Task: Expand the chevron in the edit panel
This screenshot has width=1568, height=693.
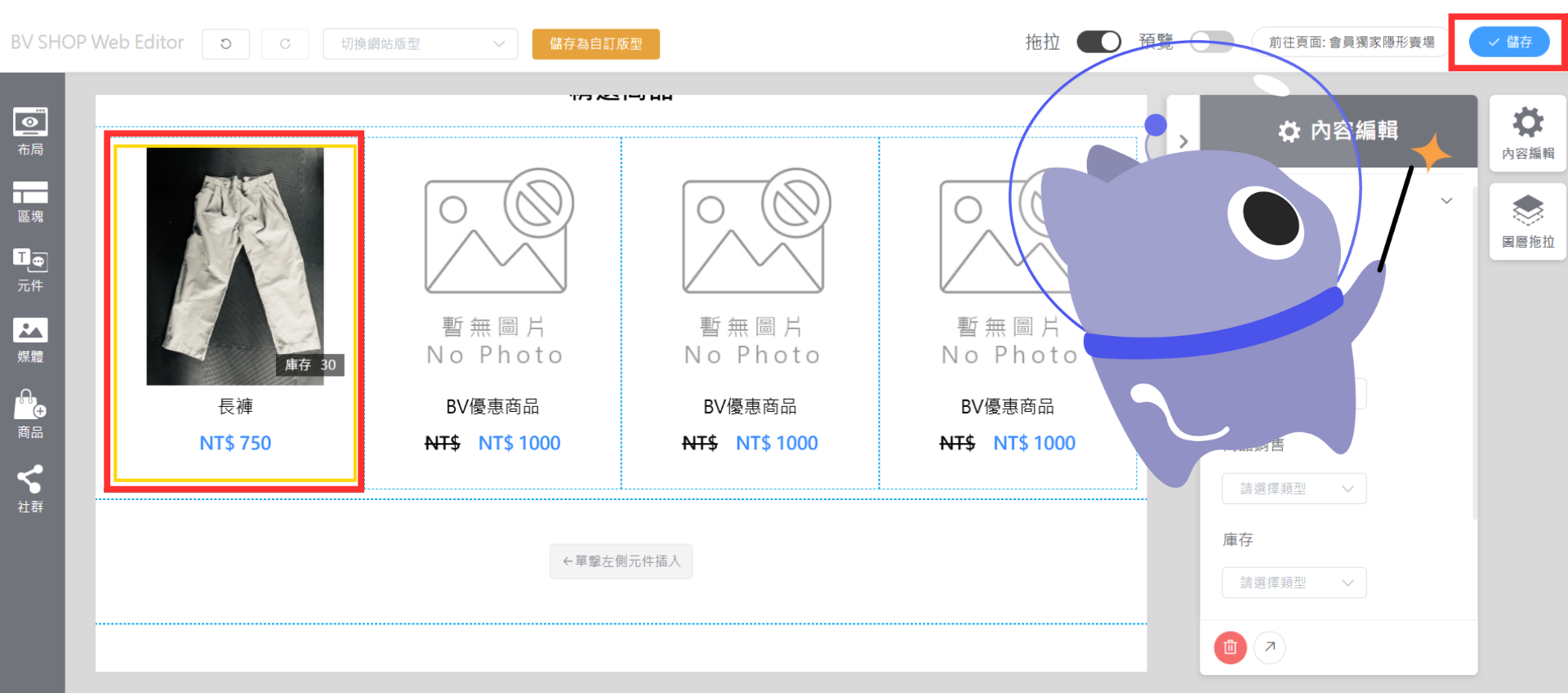Action: coord(1446,201)
